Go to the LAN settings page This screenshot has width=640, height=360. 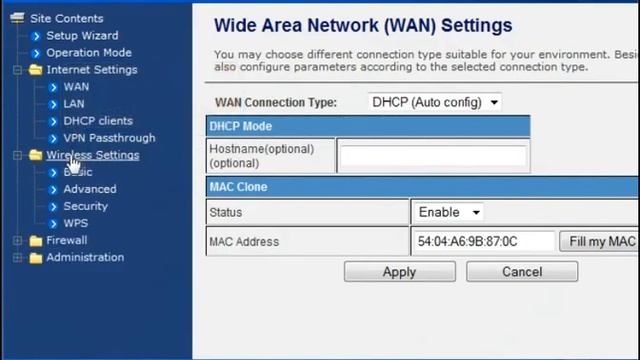click(74, 104)
